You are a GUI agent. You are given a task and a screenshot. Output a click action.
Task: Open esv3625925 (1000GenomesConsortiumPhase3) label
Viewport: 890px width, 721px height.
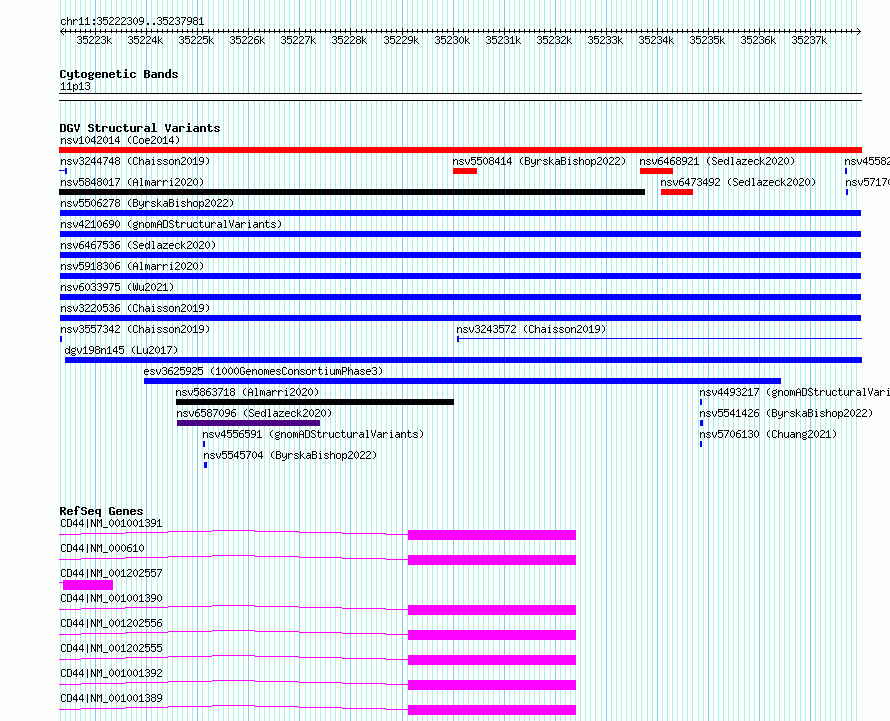263,371
